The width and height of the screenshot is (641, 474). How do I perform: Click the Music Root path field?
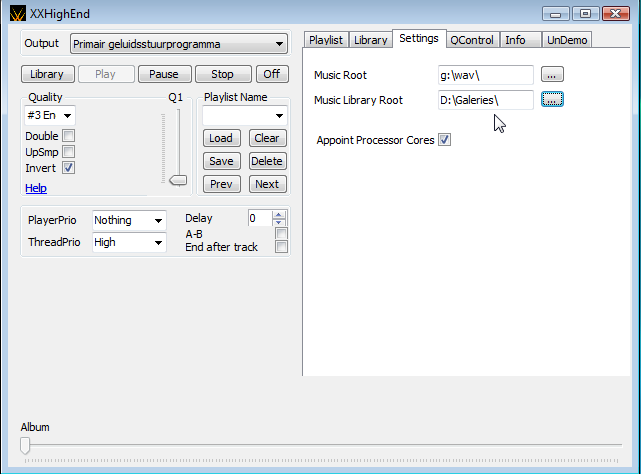[x=486, y=75]
